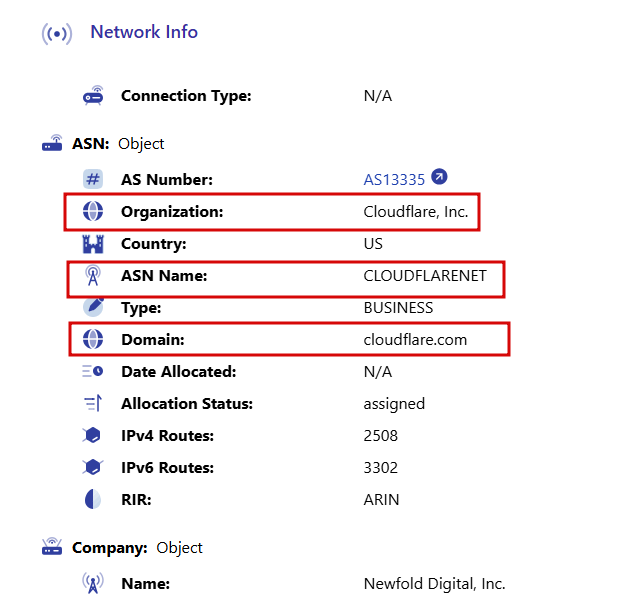Image resolution: width=618 pixels, height=596 pixels.
Task: Click the cube icon beside IPv4 Routes
Action: point(93,435)
